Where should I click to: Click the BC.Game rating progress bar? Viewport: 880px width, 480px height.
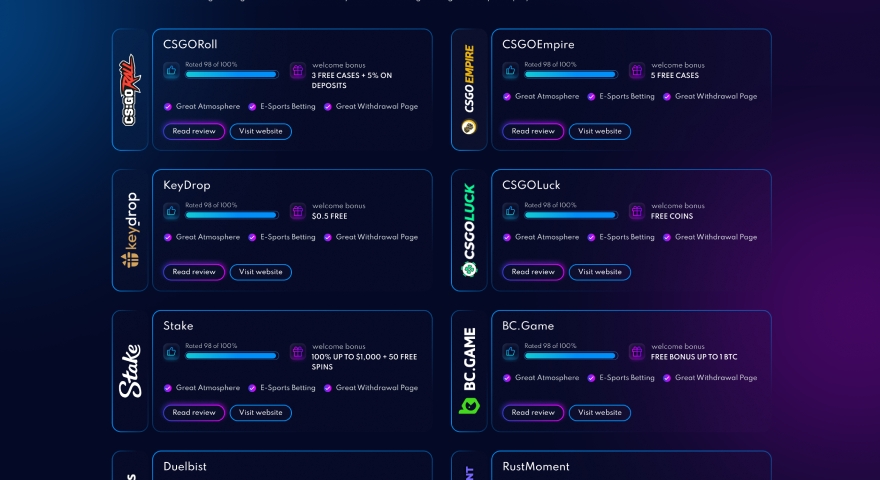[x=571, y=355]
